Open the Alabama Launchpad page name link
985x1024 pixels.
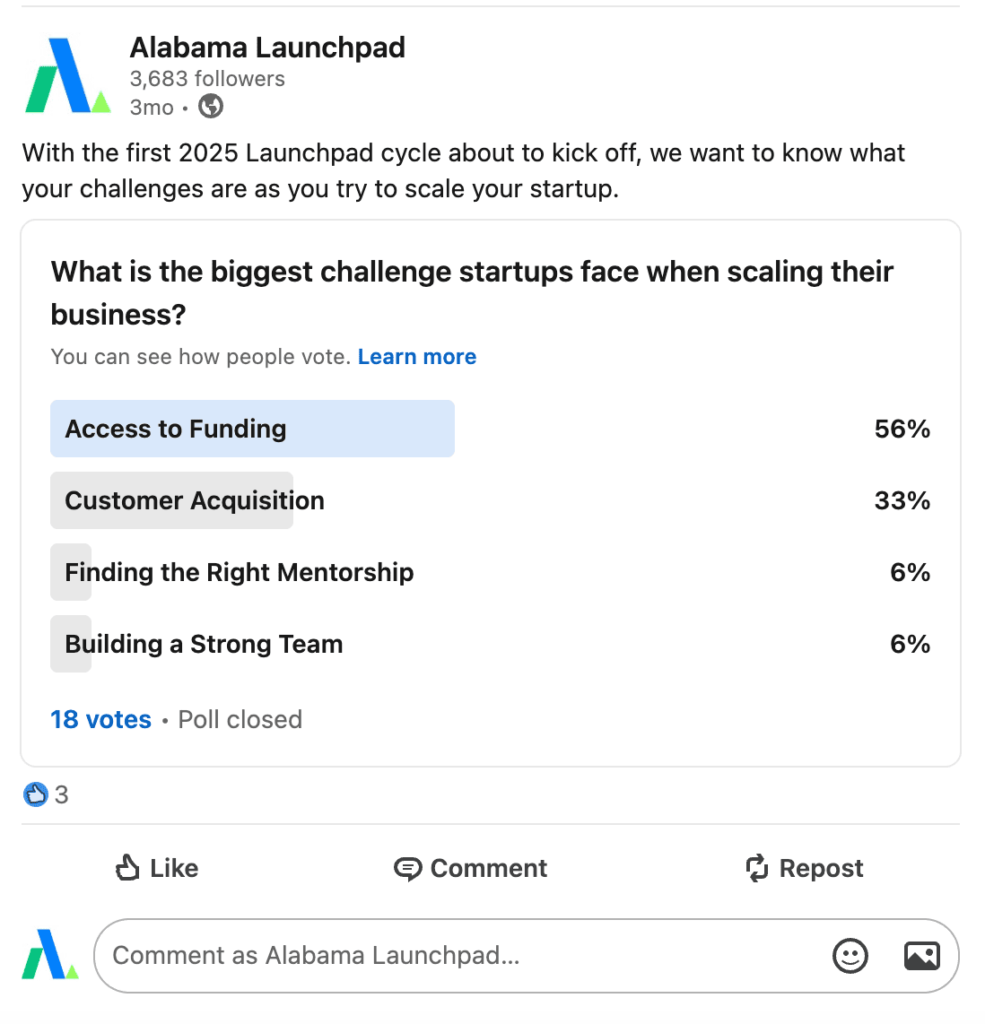coord(267,47)
